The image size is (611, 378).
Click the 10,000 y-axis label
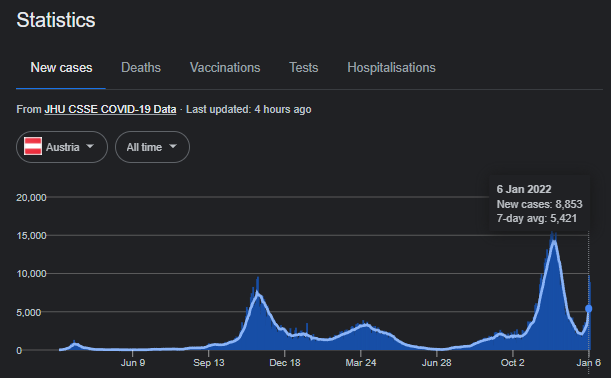tap(31, 274)
